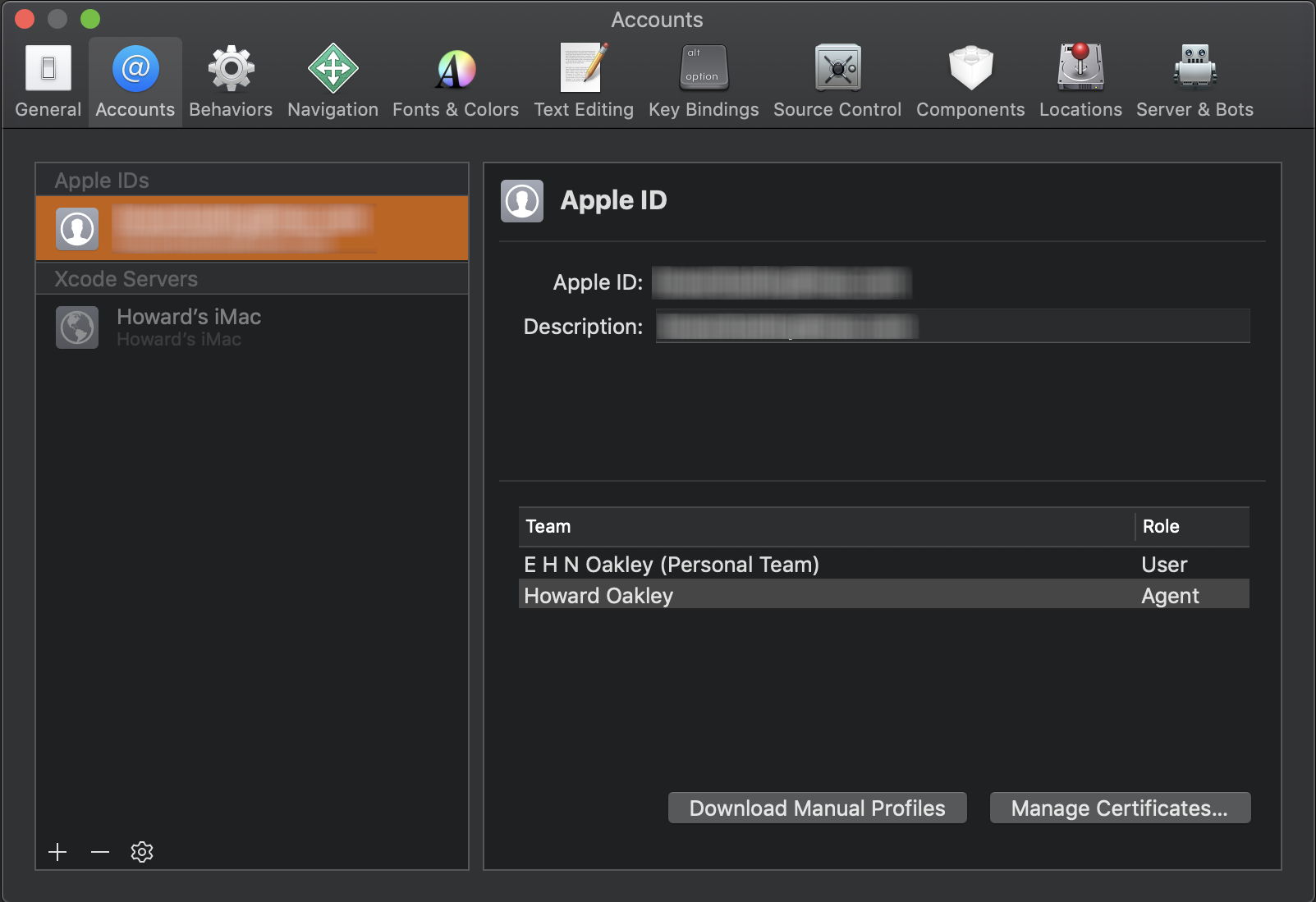Open the Components pane
This screenshot has height=902, width=1316.
click(970, 82)
